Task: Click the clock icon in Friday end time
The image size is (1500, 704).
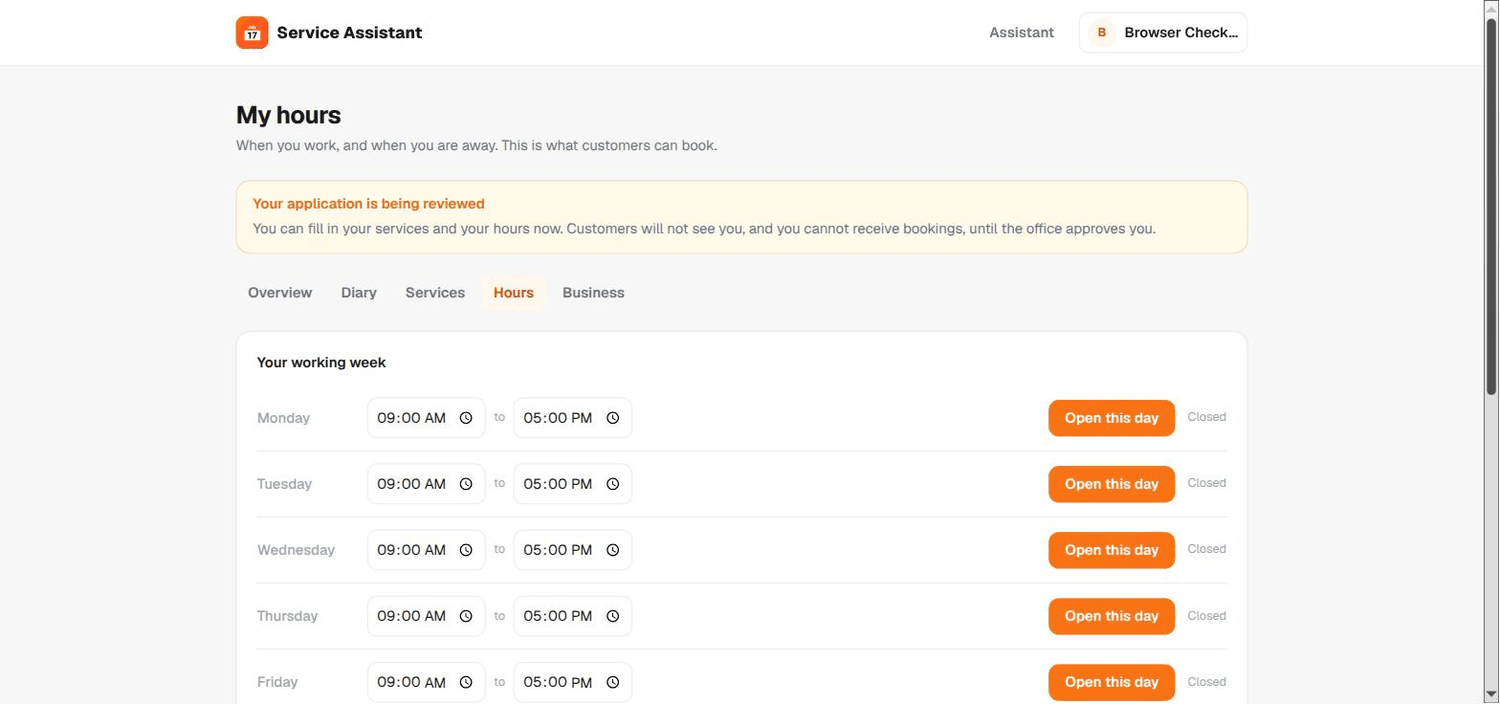Action: coord(613,682)
